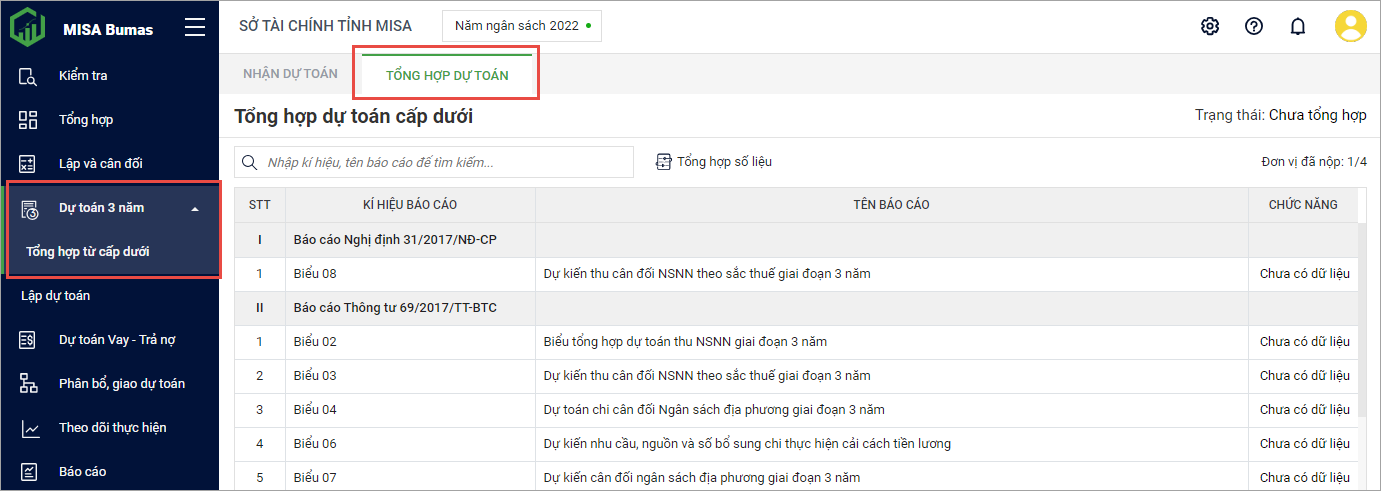Open Năm ngân sách 2022 dropdown
The height and width of the screenshot is (491, 1381).
522,26
